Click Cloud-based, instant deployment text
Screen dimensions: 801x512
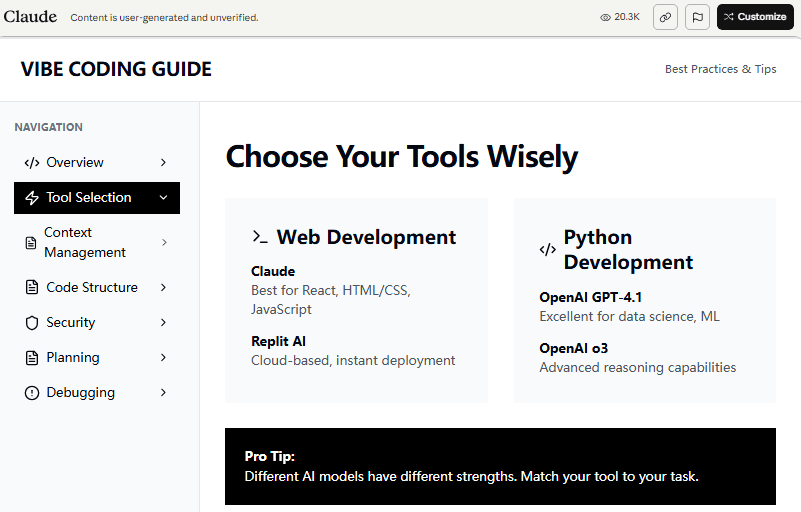point(353,361)
